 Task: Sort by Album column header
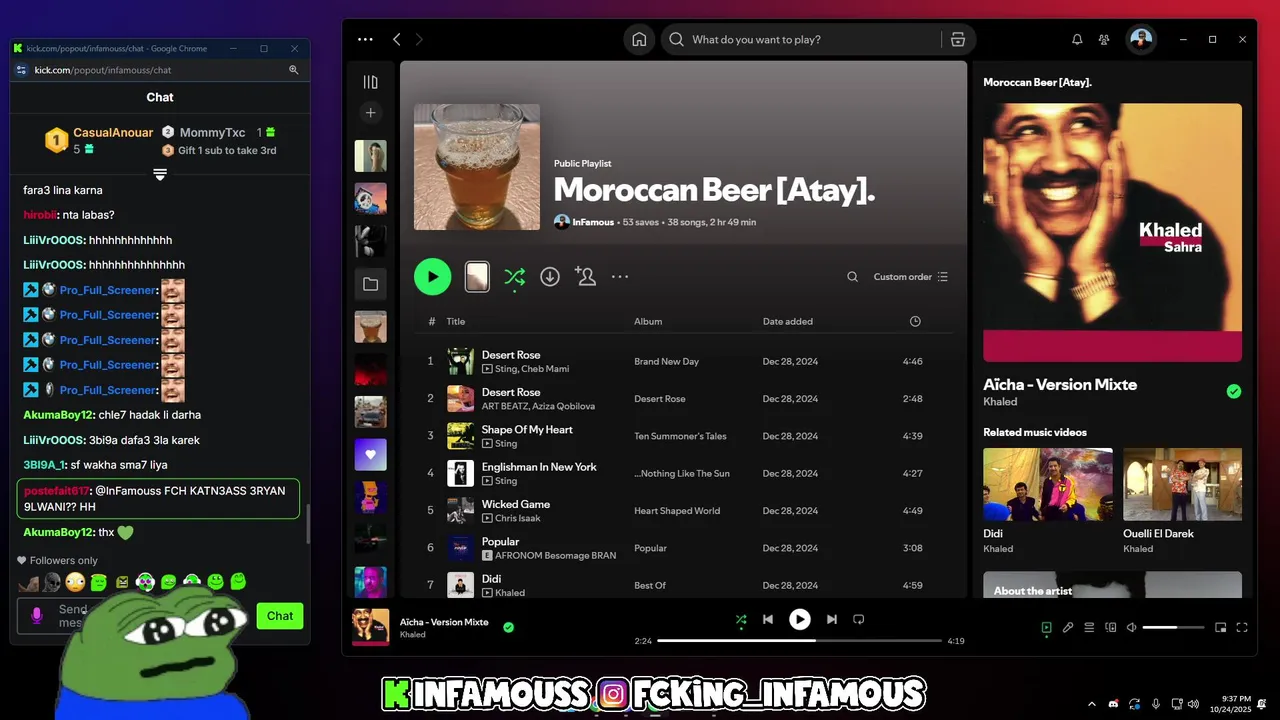coord(648,321)
